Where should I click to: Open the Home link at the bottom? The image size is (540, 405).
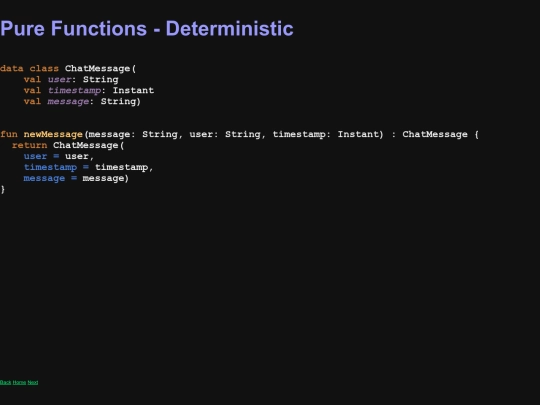point(19,382)
